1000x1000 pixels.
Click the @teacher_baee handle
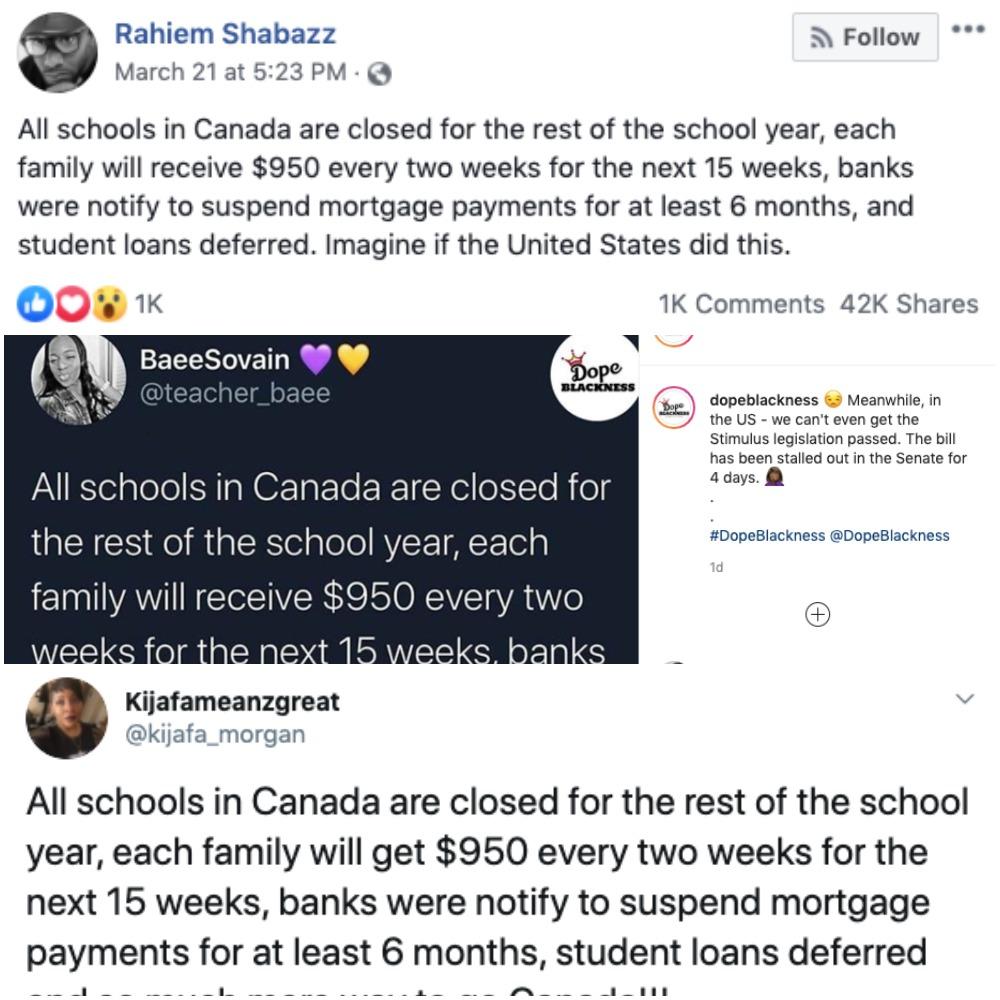pos(235,393)
